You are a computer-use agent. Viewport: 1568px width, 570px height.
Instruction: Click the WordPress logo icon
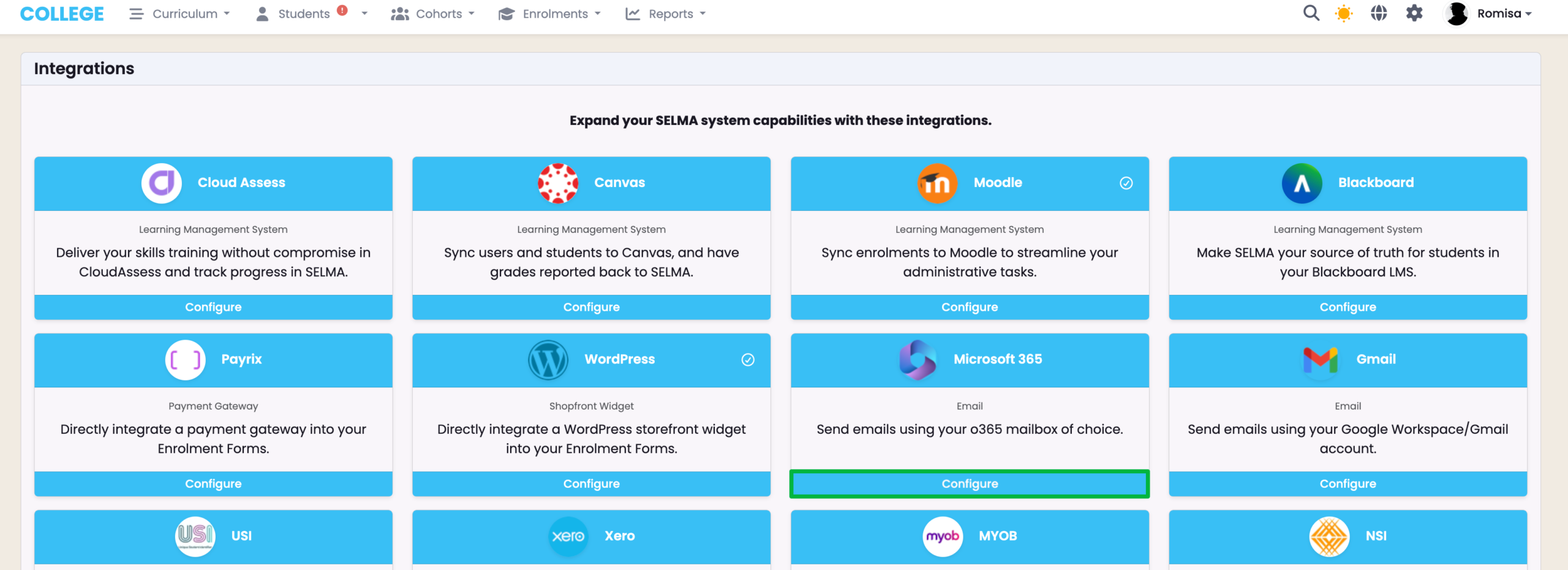click(x=548, y=360)
